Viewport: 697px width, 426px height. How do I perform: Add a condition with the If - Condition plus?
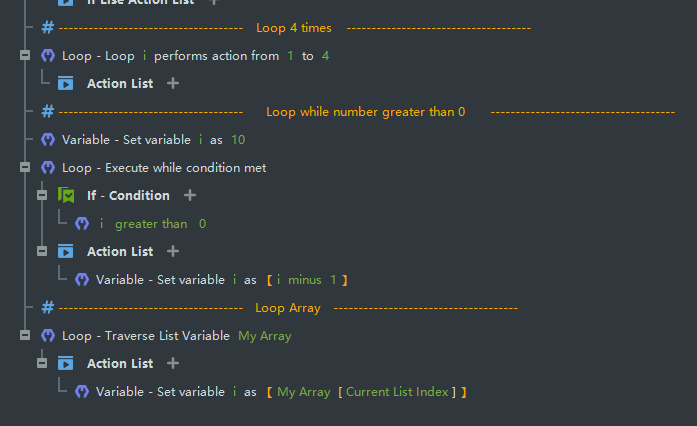click(x=190, y=196)
